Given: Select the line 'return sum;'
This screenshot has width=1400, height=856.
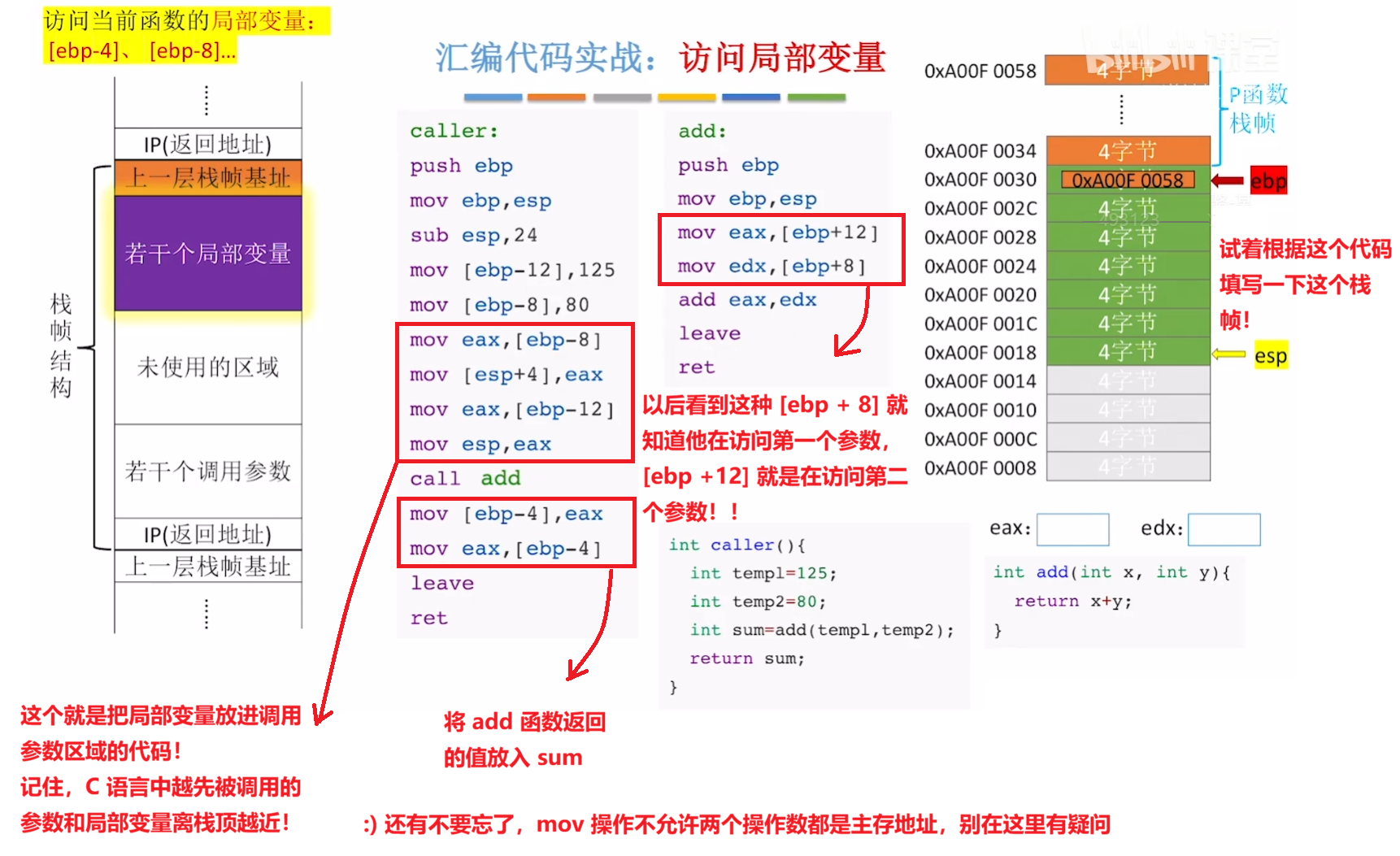Looking at the screenshot, I should (x=747, y=658).
